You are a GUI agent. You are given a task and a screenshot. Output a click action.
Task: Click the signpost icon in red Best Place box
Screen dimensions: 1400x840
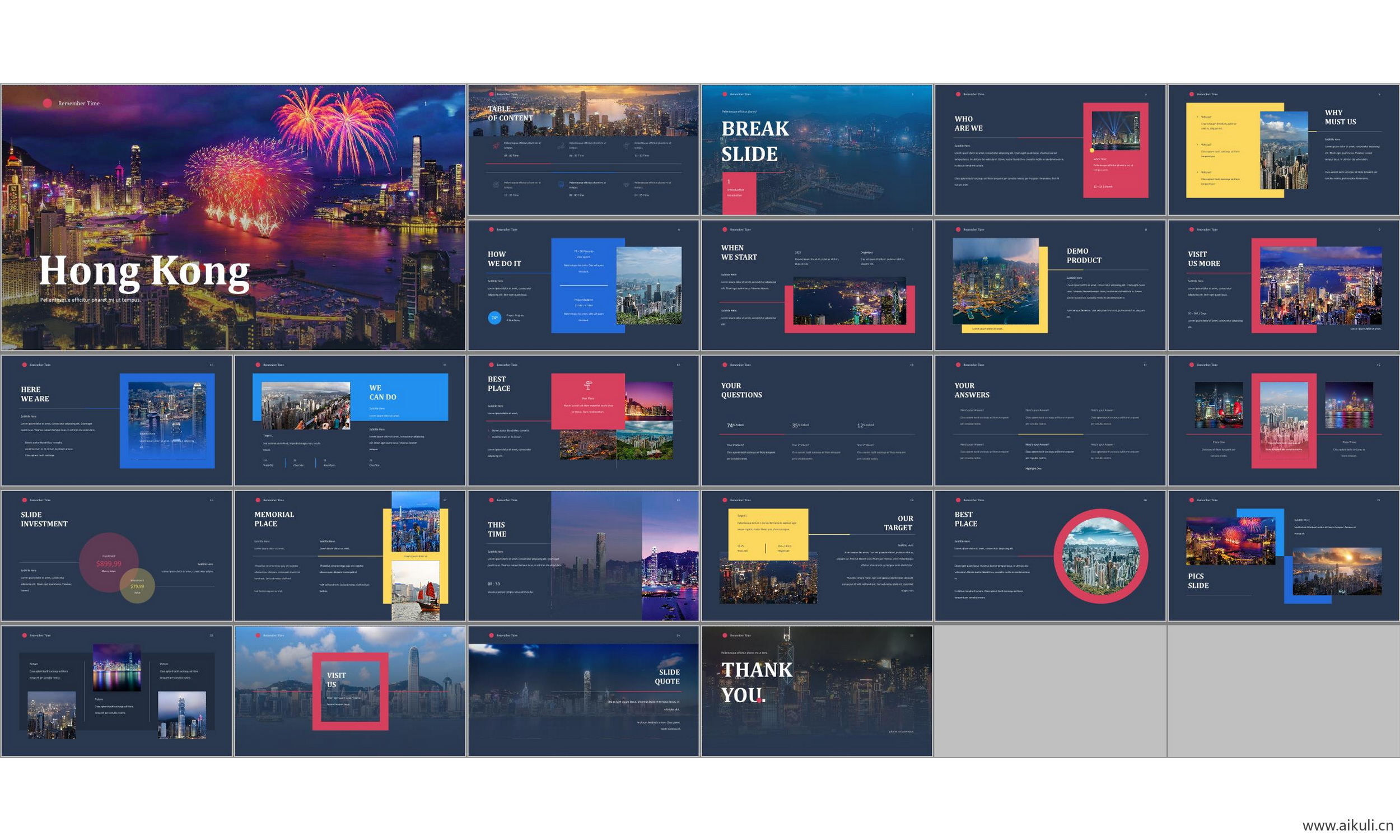[x=588, y=385]
